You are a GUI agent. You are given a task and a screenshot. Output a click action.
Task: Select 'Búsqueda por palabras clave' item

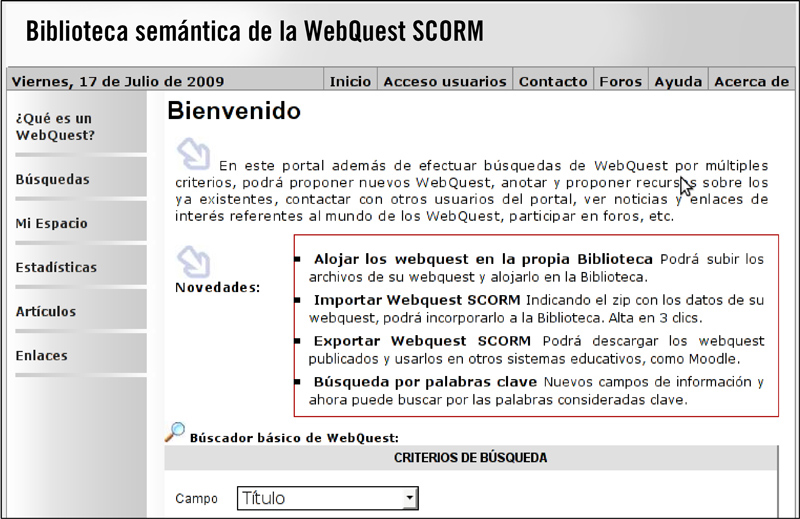(x=425, y=382)
